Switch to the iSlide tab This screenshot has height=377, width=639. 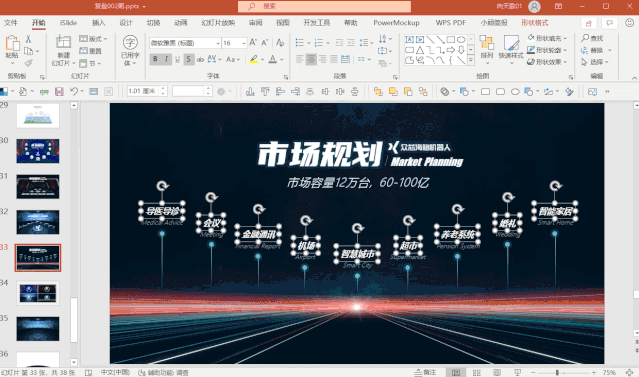coord(68,23)
